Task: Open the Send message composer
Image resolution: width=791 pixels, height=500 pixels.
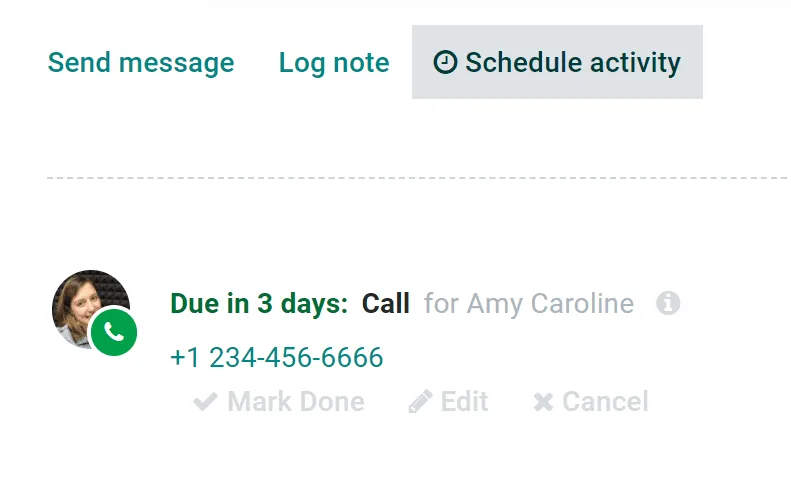Action: click(x=141, y=63)
